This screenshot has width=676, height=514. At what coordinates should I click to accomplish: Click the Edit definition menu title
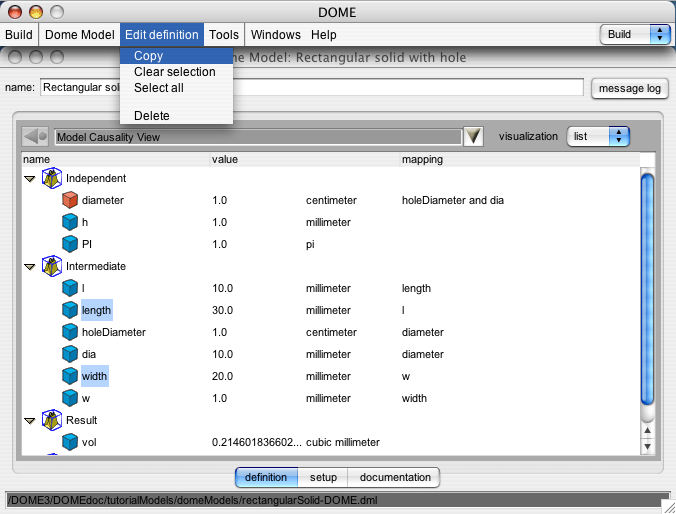tap(162, 34)
